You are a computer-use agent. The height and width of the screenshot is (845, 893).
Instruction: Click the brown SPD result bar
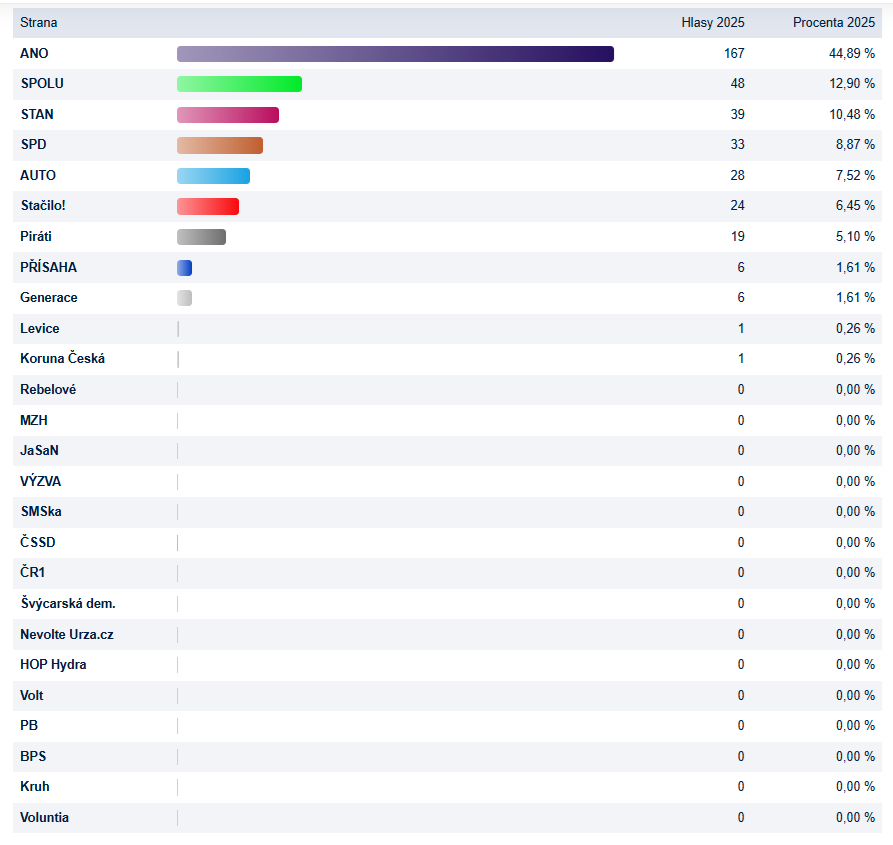point(220,145)
